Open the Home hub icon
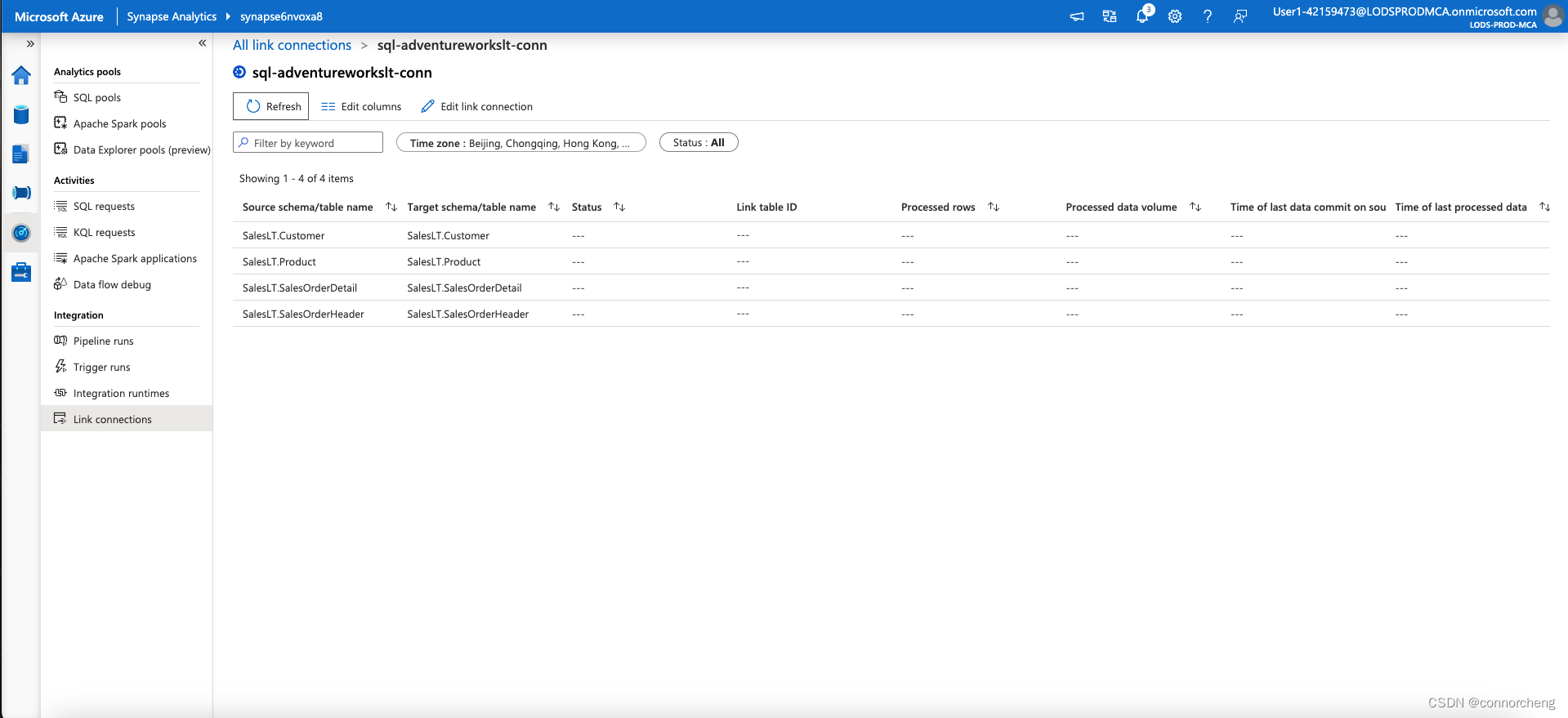Screen dimensions: 1568x718 pyautogui.click(x=21, y=76)
